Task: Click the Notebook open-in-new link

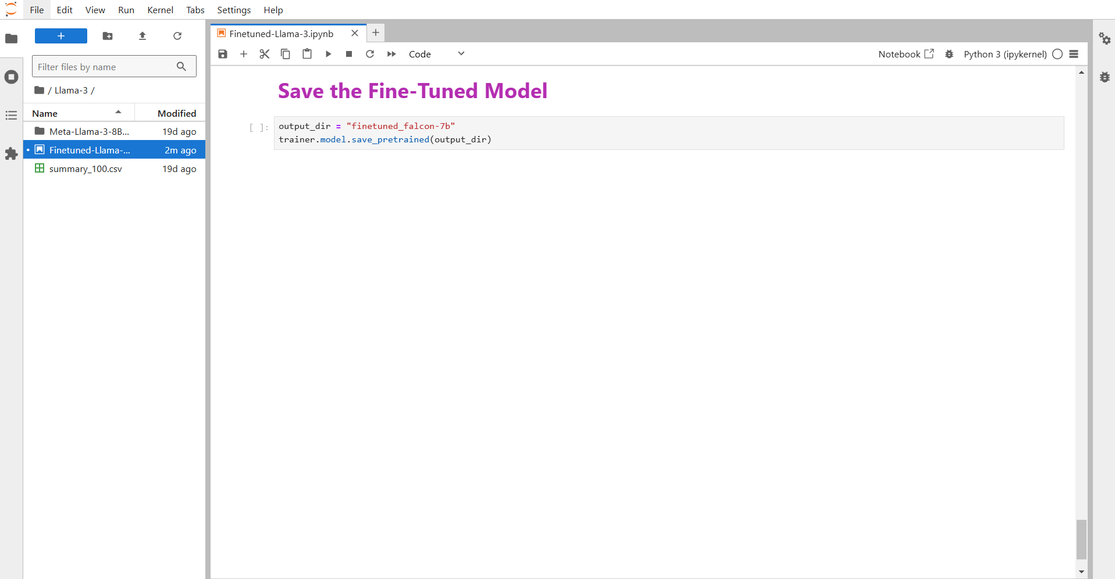Action: pos(906,54)
